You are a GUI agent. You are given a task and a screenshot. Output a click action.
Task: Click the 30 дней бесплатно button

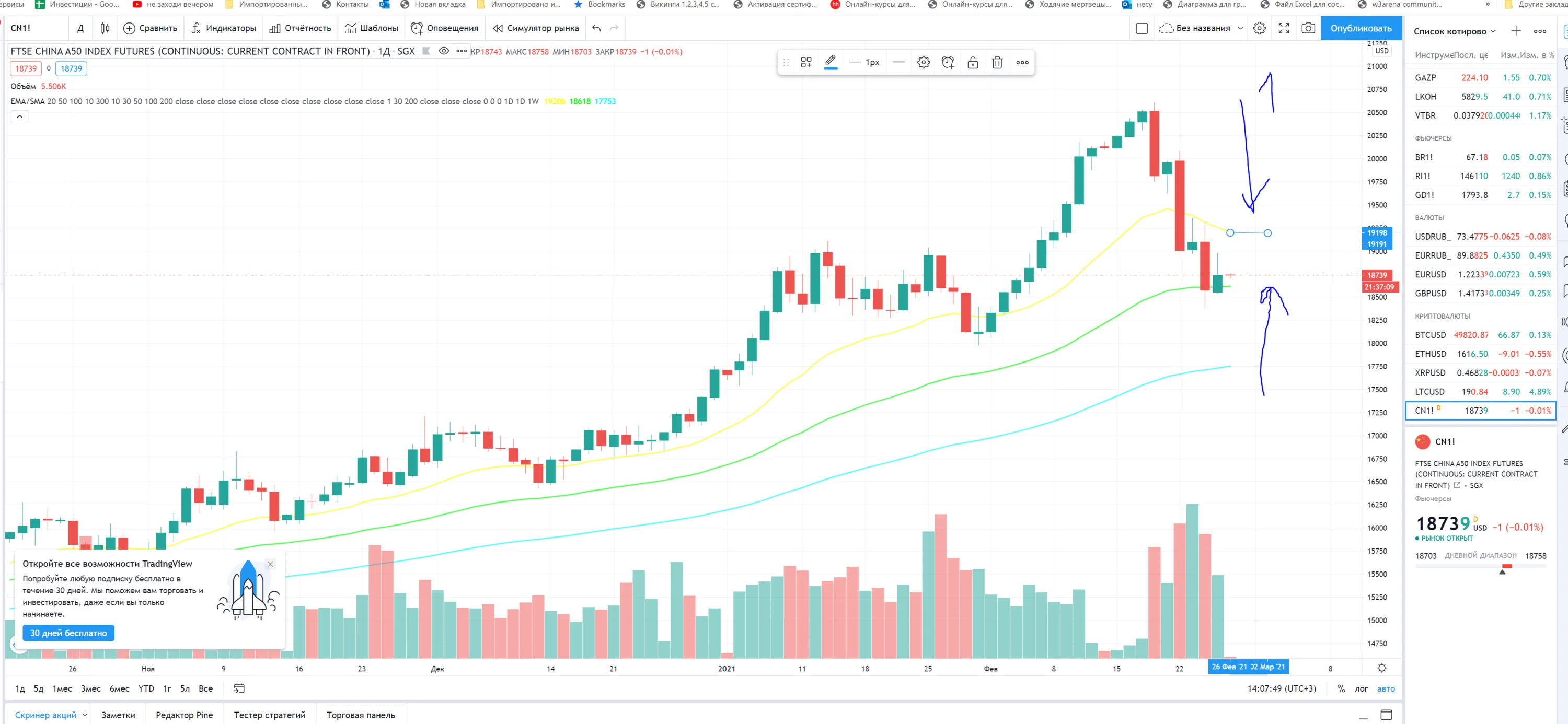click(x=68, y=633)
